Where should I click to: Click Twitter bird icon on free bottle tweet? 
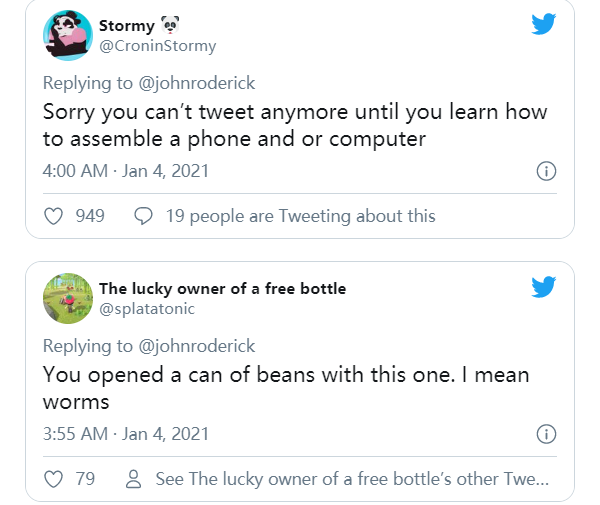tap(543, 288)
